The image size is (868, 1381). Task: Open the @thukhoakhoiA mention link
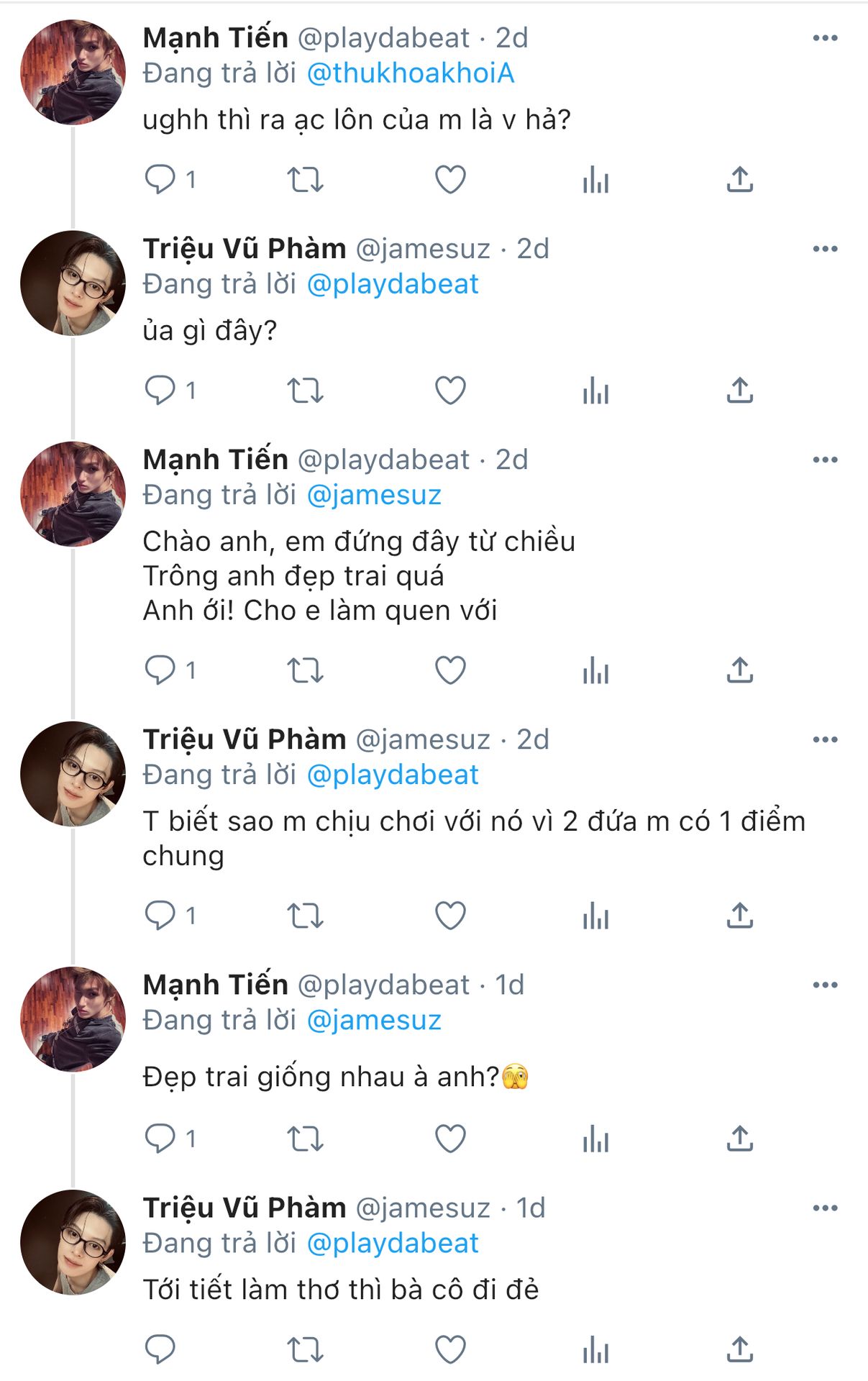tap(411, 73)
